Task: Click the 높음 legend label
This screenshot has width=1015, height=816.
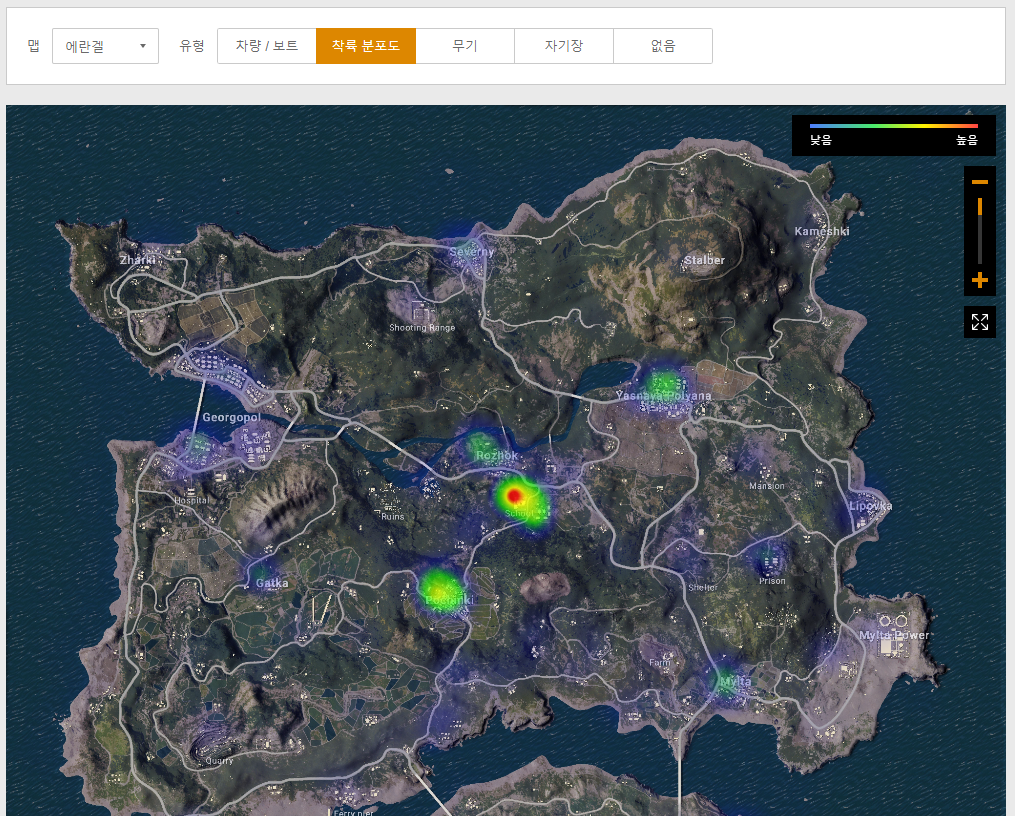Action: [x=967, y=140]
